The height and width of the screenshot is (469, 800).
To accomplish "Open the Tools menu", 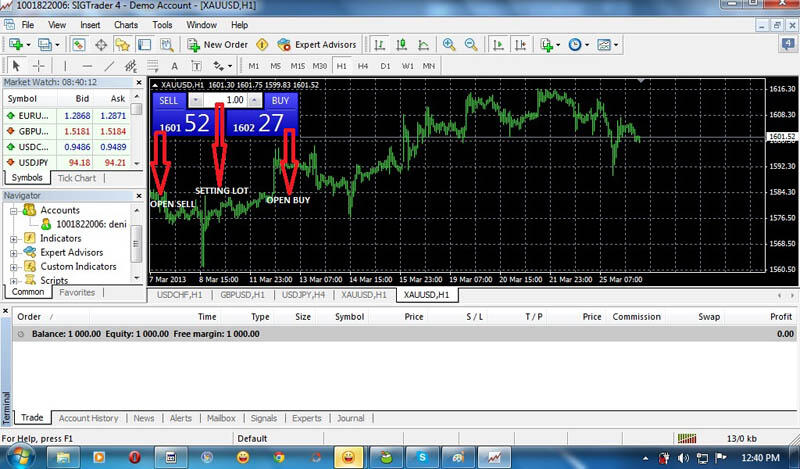I will (x=162, y=25).
